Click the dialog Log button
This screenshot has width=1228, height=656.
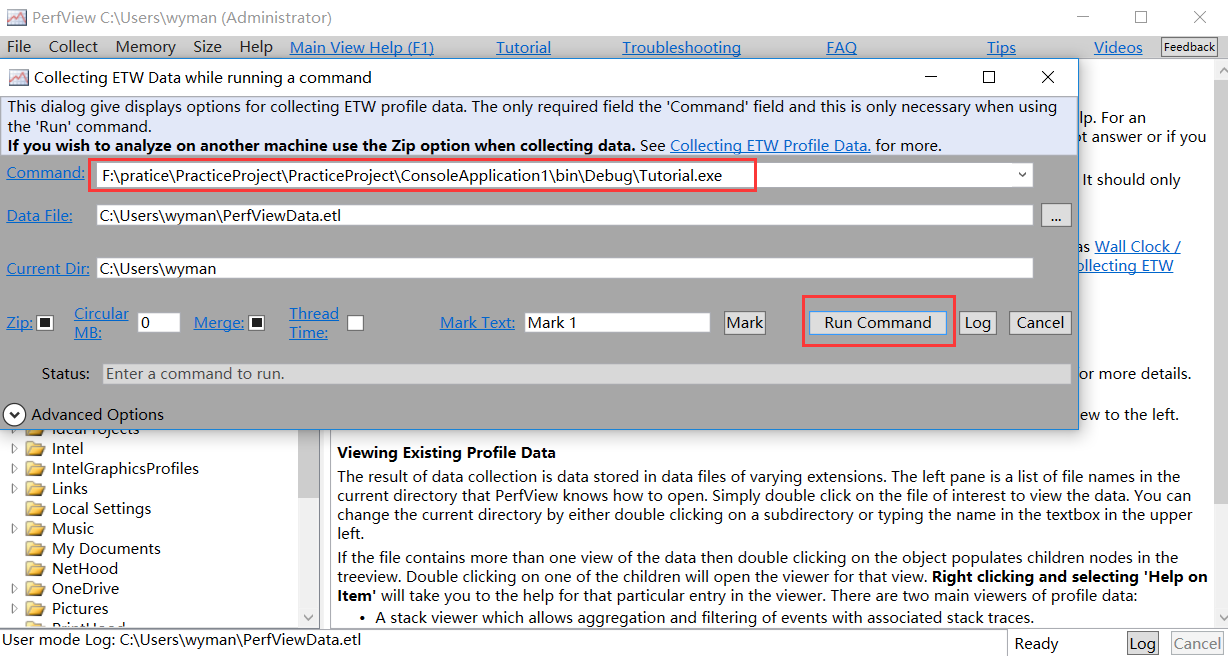pos(977,323)
